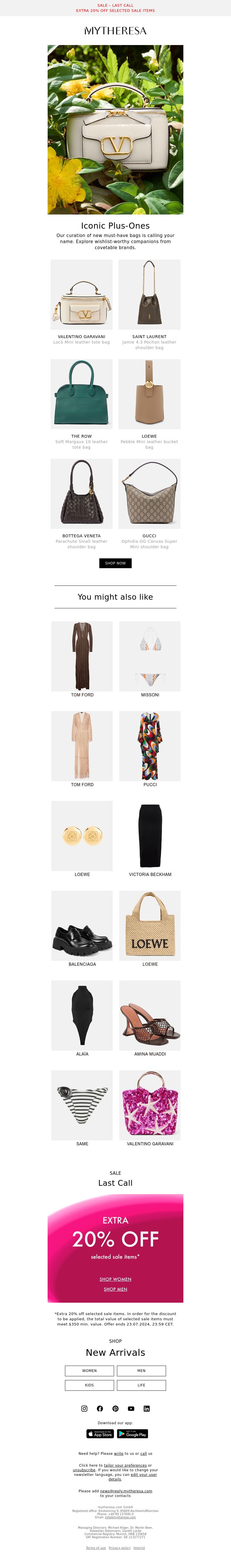The height and width of the screenshot is (1568, 231).
Task: Select KIDS new arrivals button
Action: coord(90,1385)
